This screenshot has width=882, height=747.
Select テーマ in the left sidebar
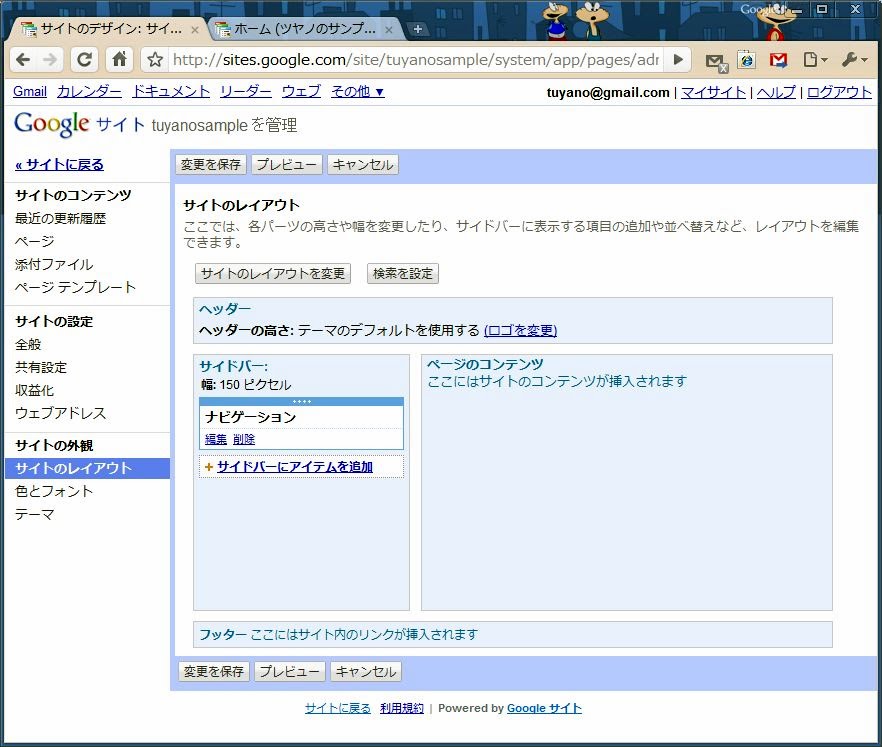point(35,514)
